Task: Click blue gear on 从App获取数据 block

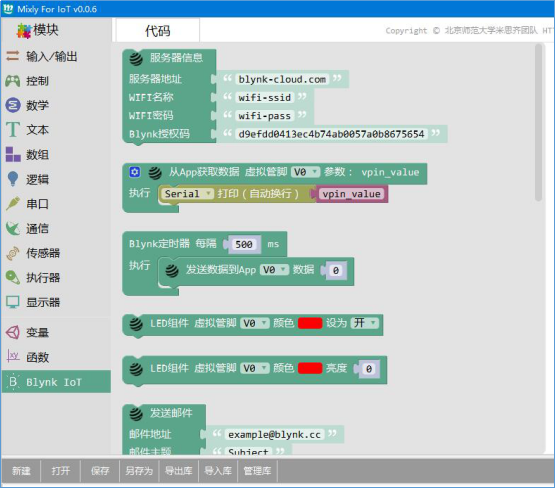Action: point(134,172)
